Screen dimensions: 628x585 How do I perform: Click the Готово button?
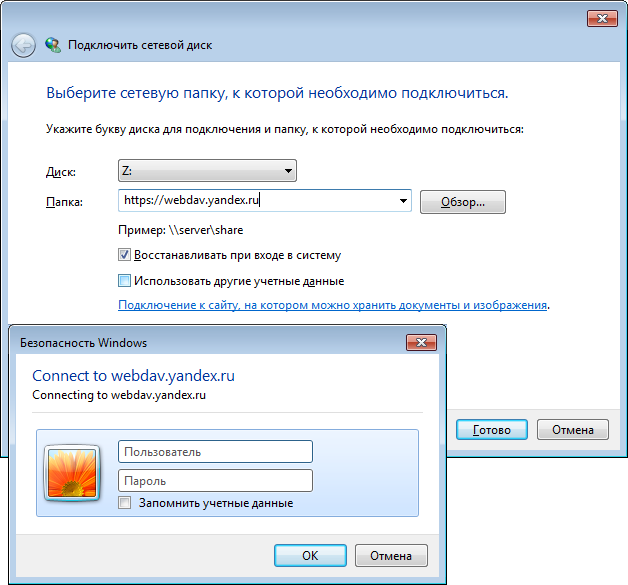coord(492,430)
